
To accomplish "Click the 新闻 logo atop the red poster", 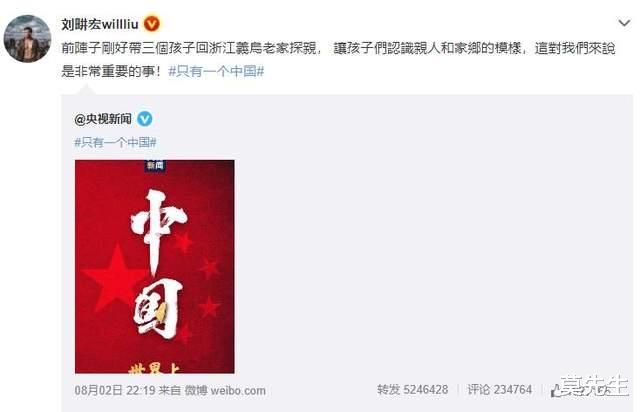I will pyautogui.click(x=155, y=165).
